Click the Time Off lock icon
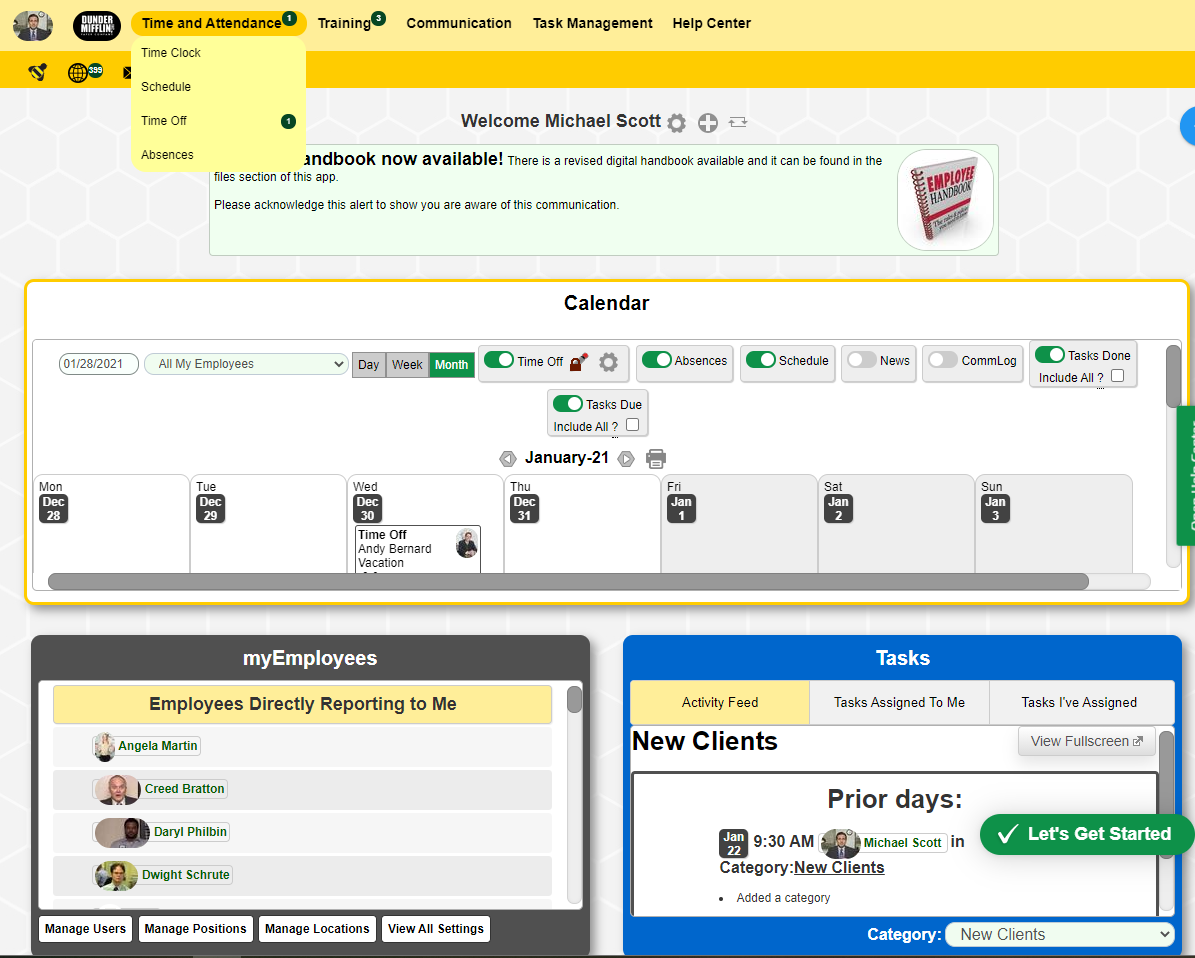The image size is (1195, 958). [x=578, y=363]
